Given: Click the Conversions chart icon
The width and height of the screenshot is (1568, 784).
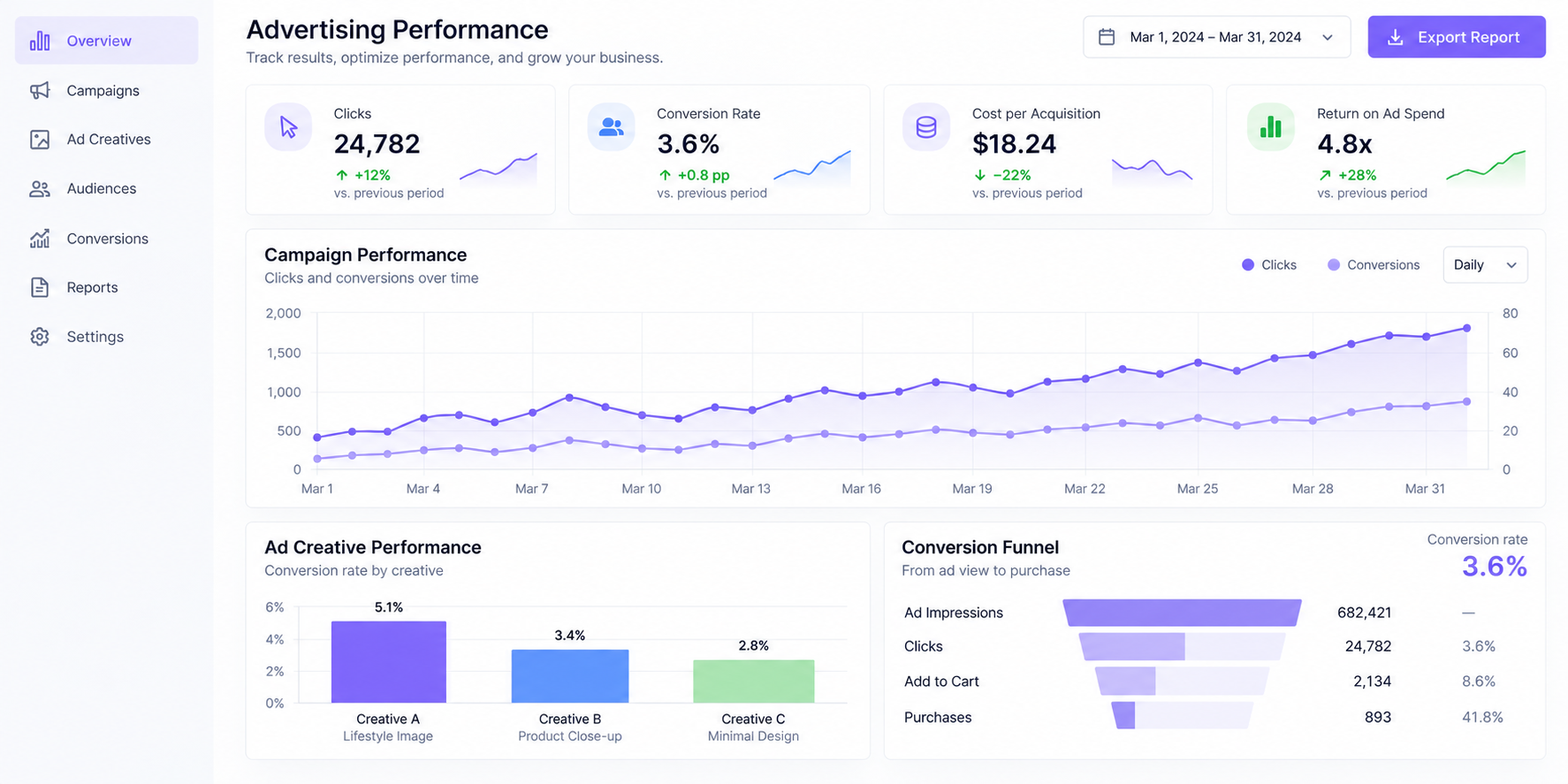Looking at the screenshot, I should pos(40,239).
